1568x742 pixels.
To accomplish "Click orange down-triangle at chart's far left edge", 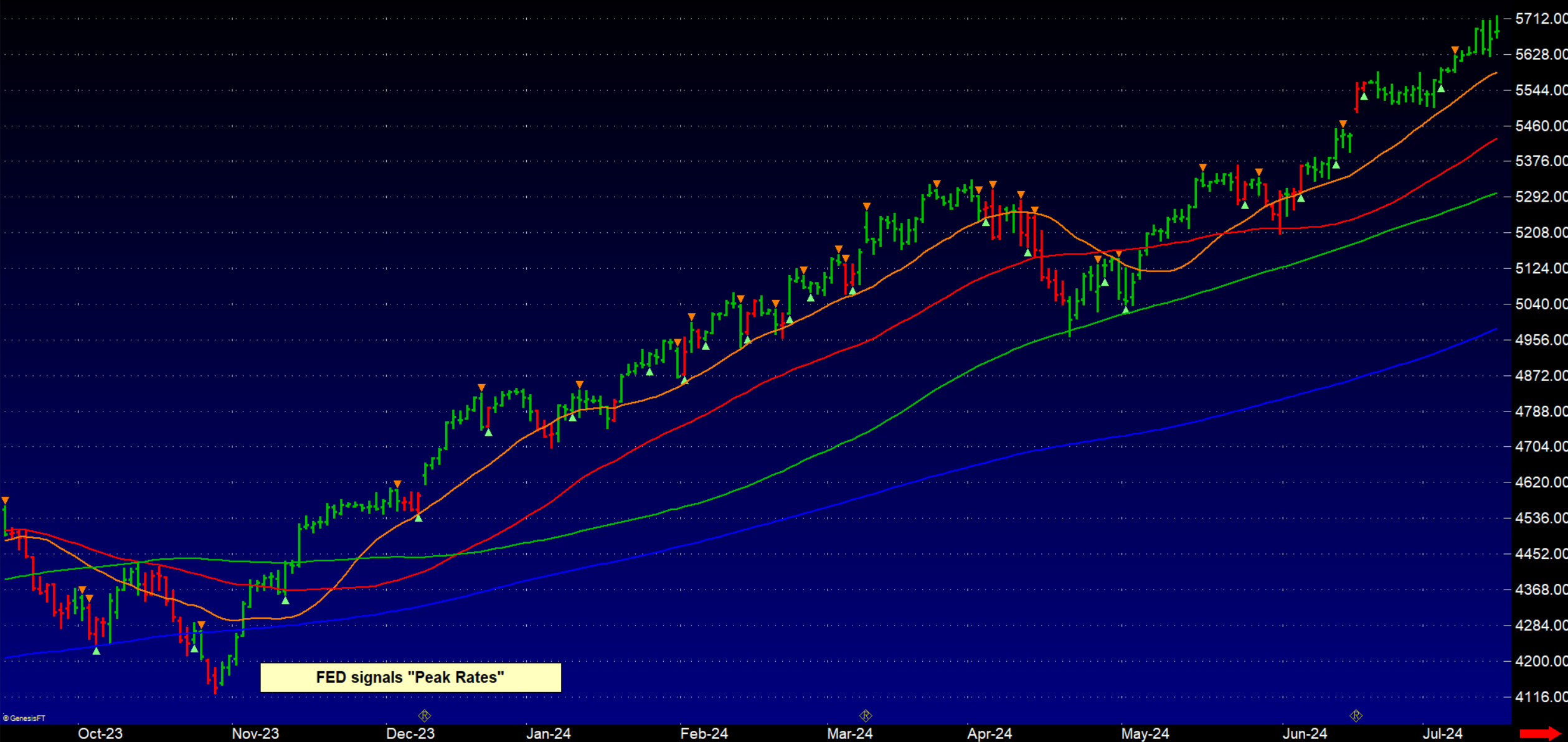I will (x=5, y=500).
